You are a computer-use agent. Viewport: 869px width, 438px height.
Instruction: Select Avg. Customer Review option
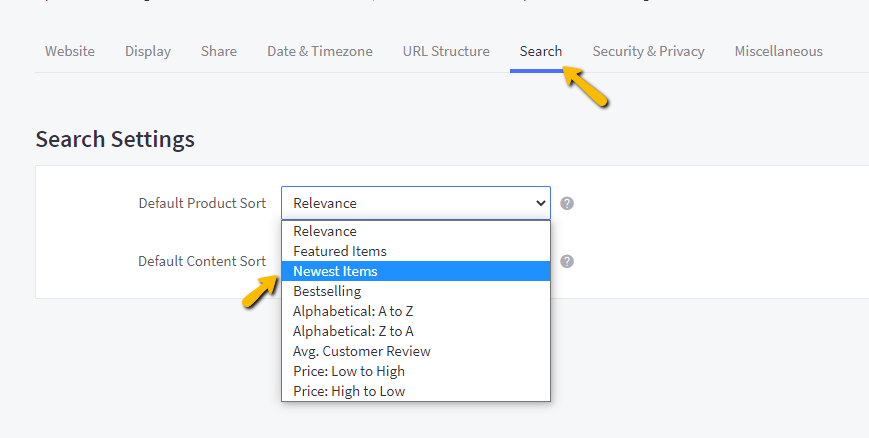pos(416,351)
